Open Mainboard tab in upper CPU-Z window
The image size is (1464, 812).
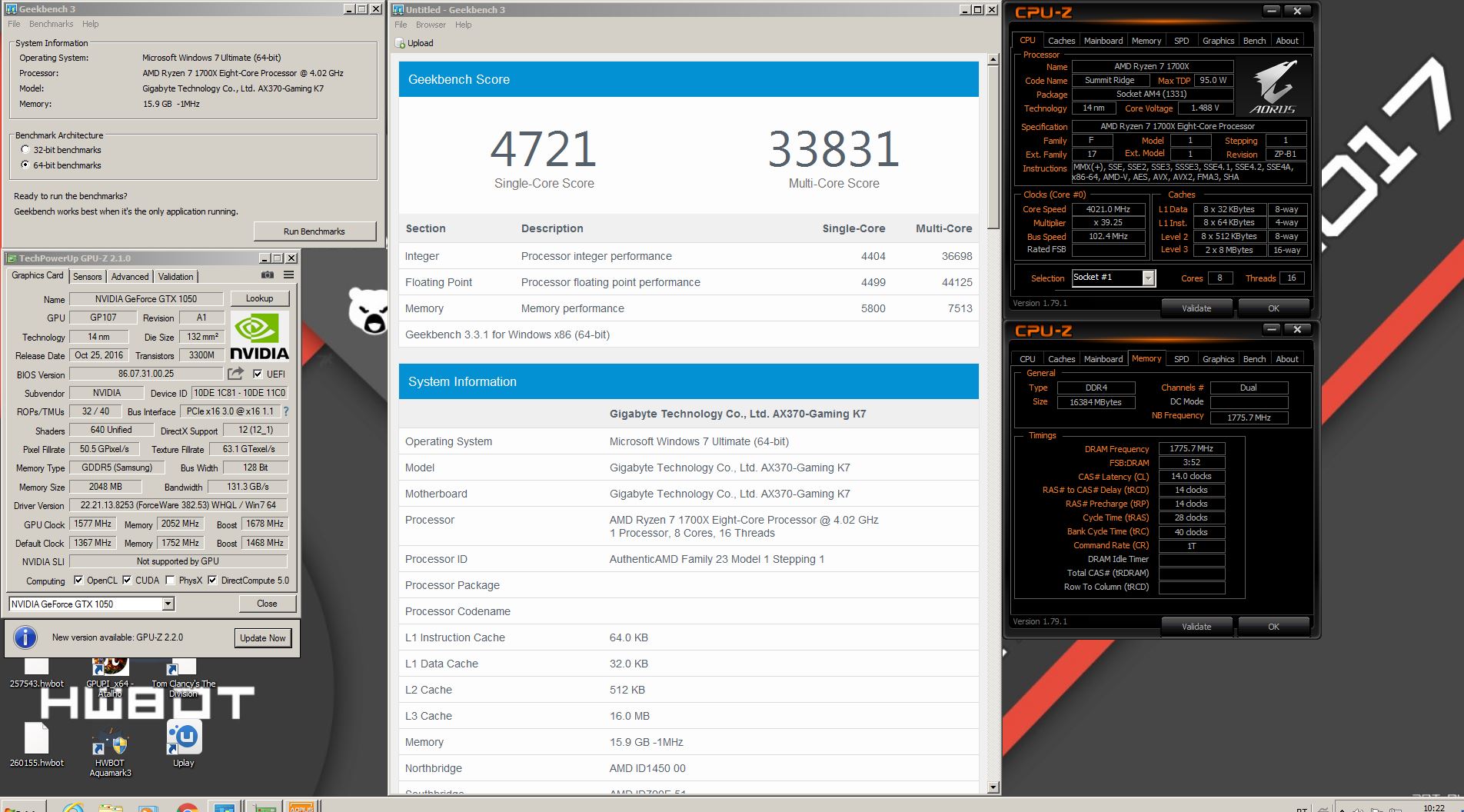tap(1103, 41)
